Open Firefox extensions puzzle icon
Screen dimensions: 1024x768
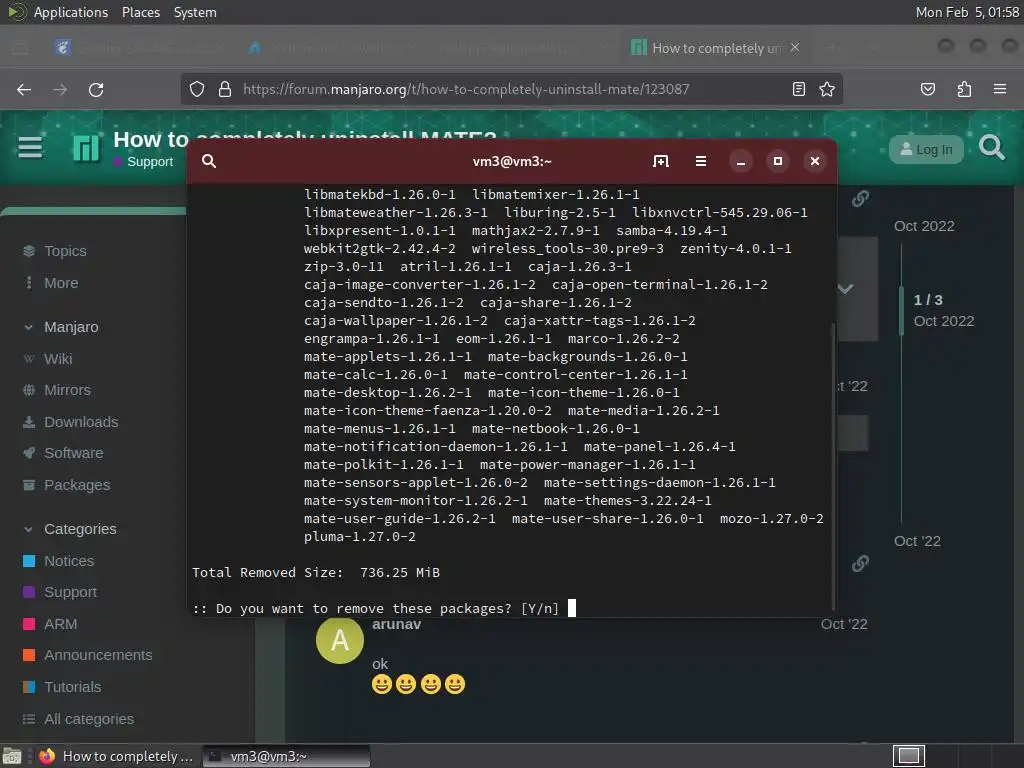tap(964, 89)
